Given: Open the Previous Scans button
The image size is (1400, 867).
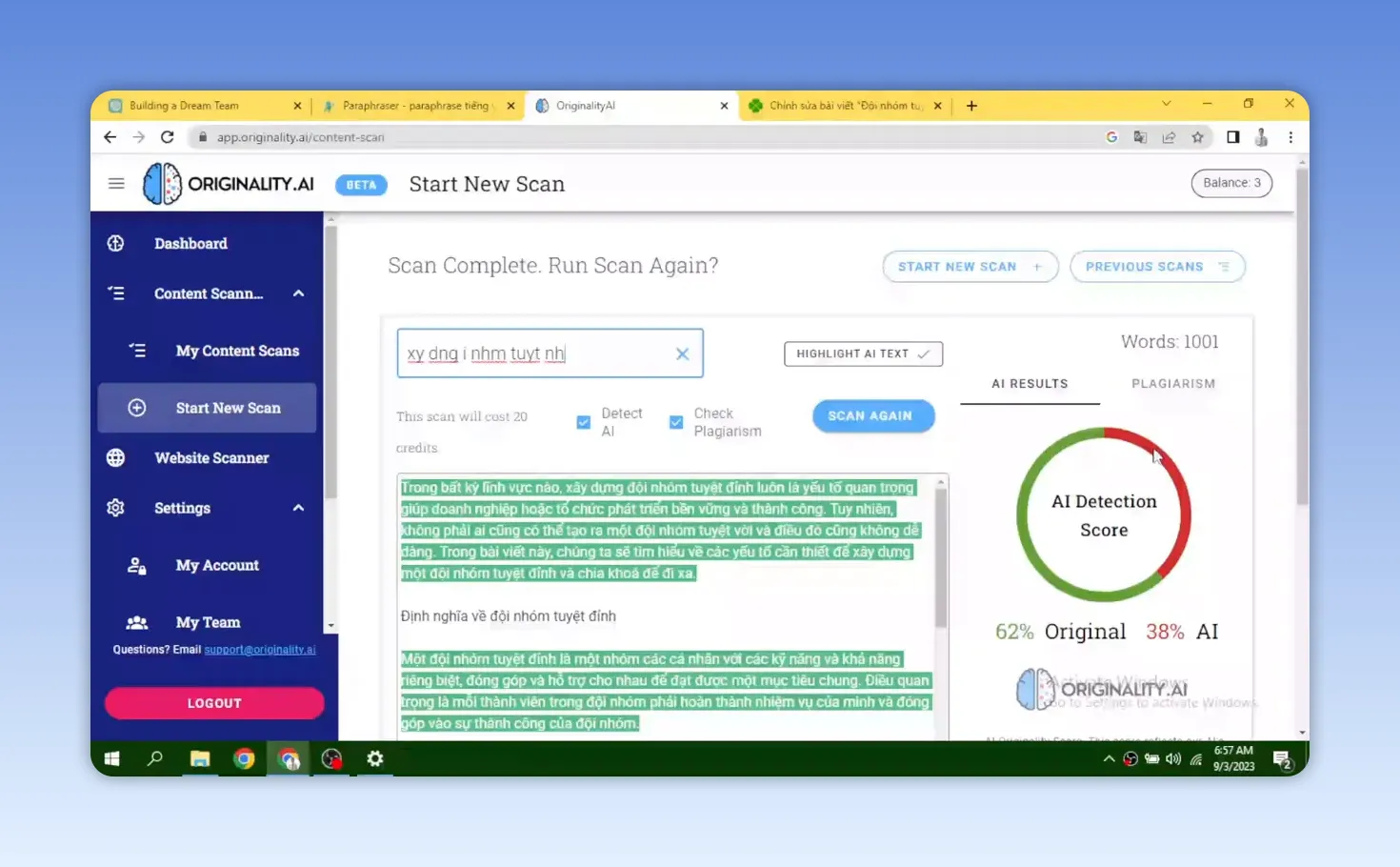Looking at the screenshot, I should [1158, 267].
